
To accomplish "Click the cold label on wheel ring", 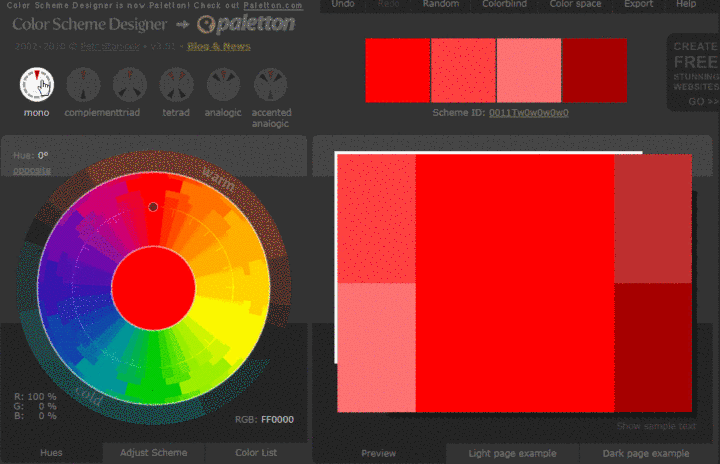I will pos(88,395).
